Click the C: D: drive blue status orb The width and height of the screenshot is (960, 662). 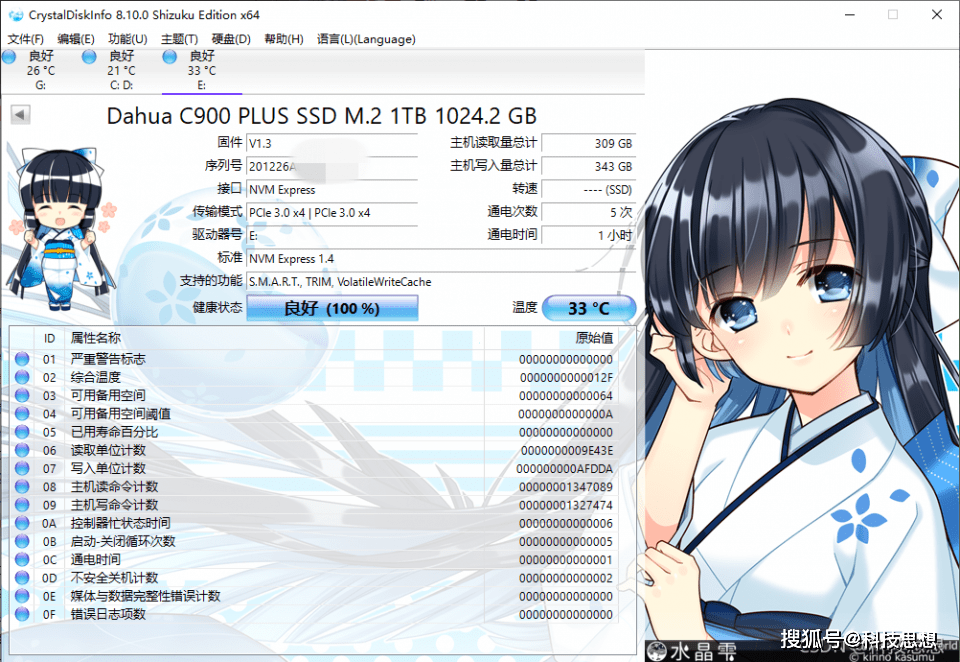89,57
